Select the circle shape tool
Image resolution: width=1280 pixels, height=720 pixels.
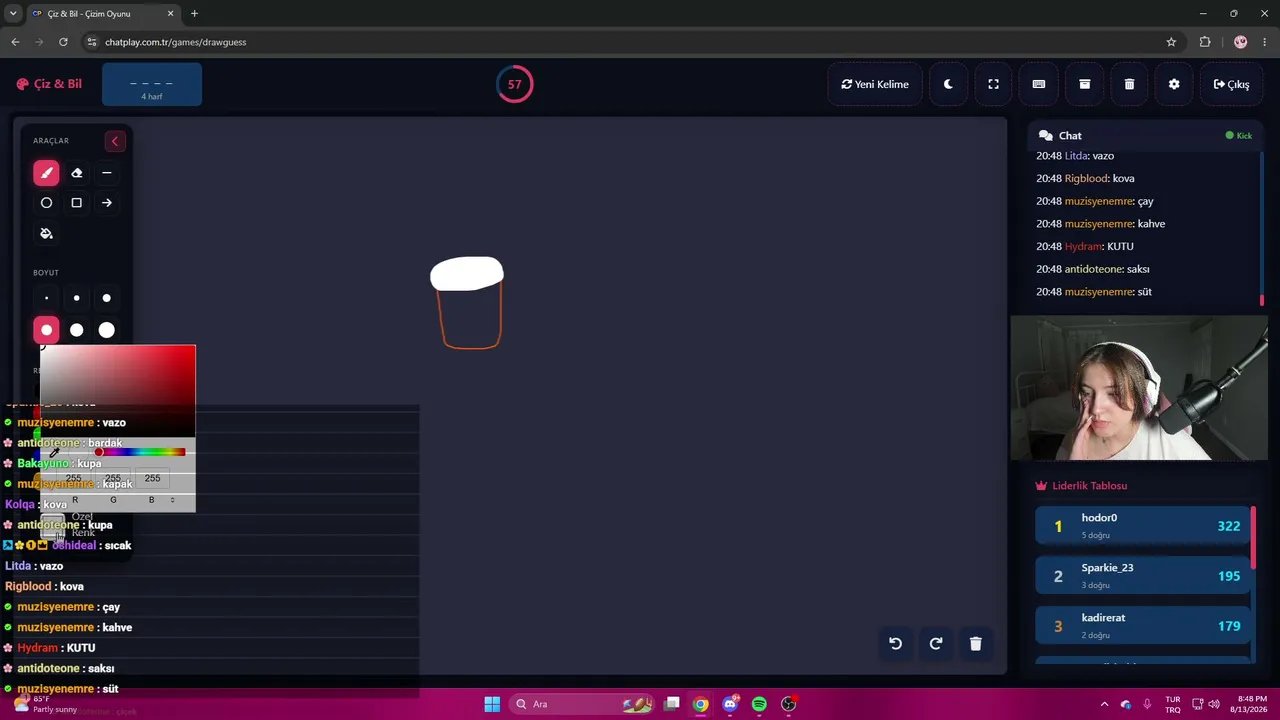tap(46, 203)
